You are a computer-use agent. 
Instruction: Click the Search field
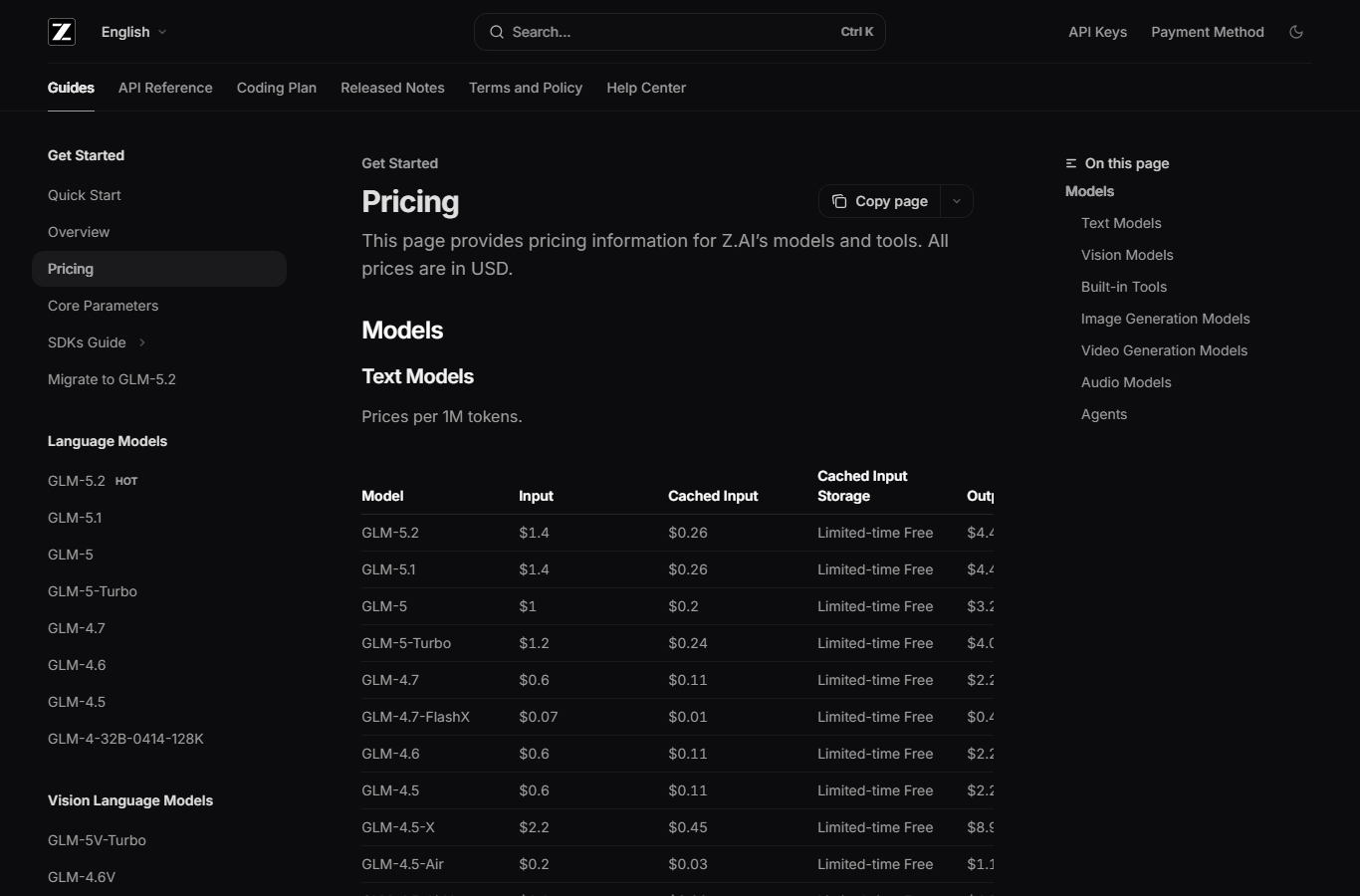(680, 32)
